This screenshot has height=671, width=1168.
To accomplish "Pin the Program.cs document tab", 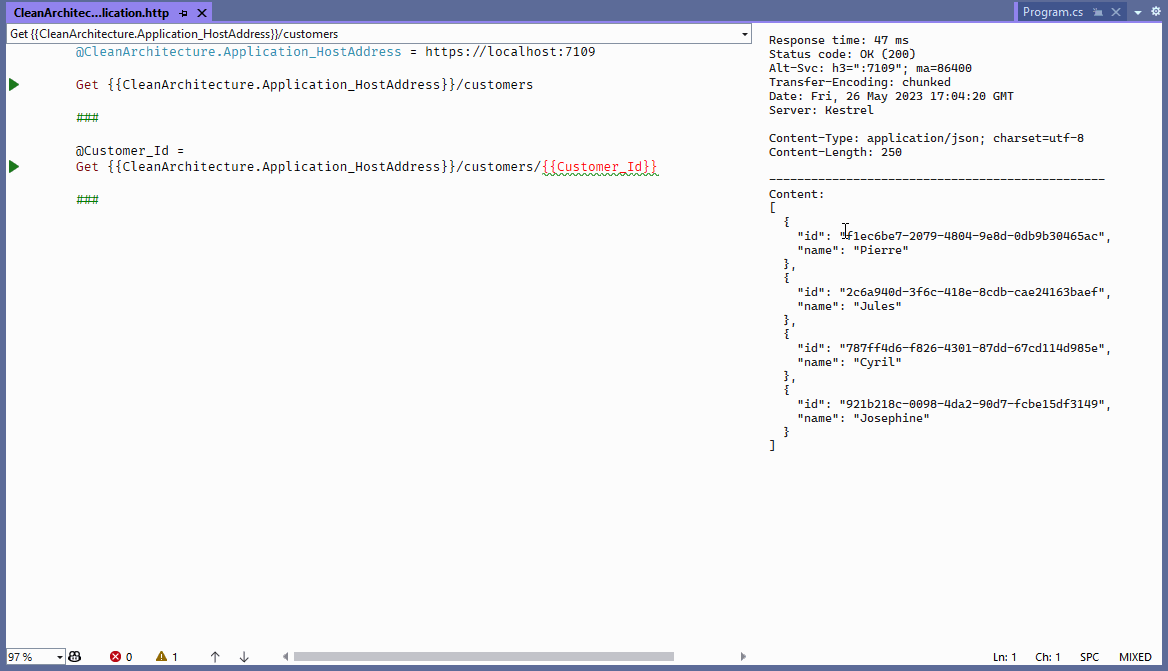I will (x=1098, y=12).
